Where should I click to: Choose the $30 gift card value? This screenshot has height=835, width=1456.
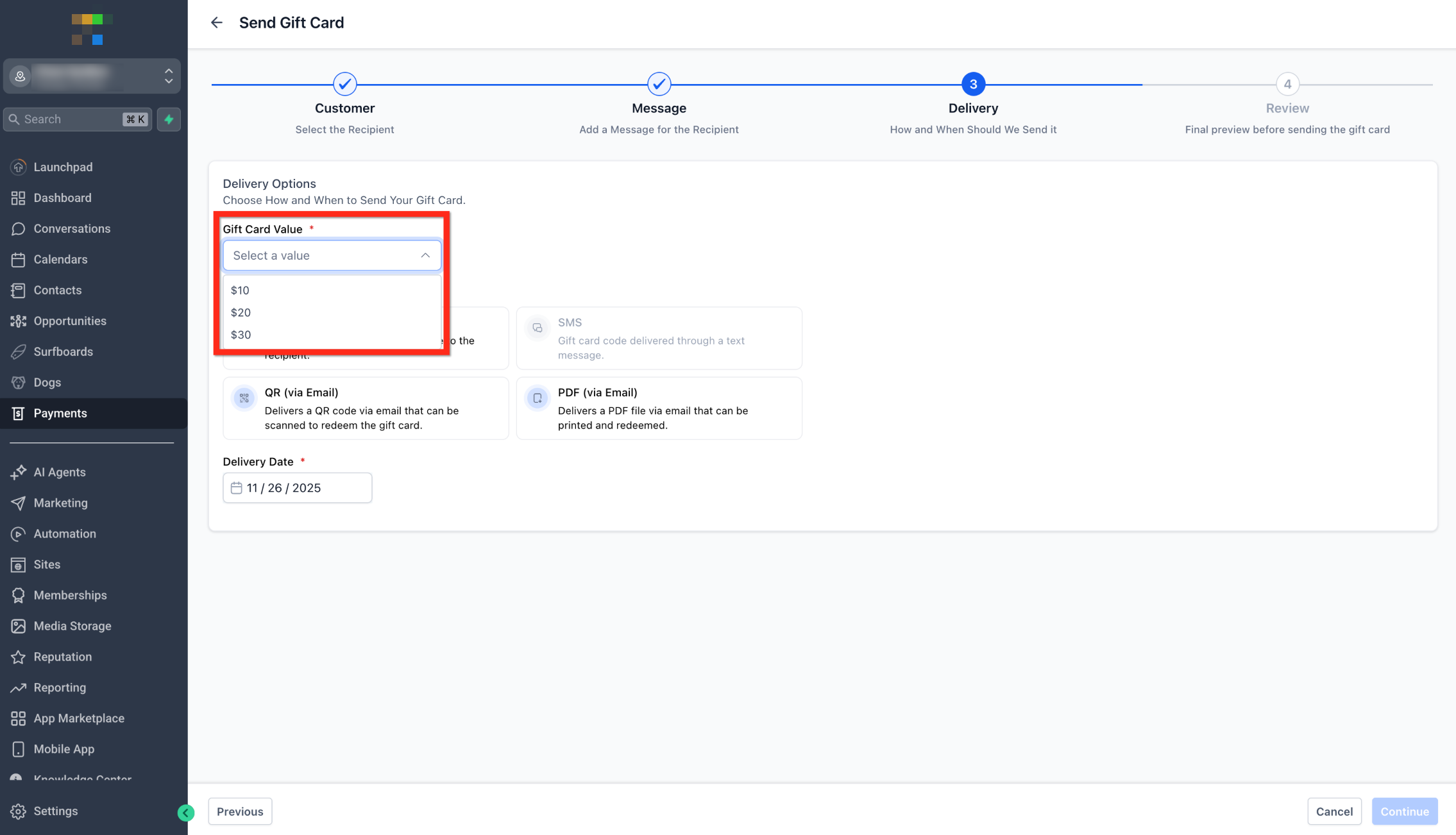tap(332, 335)
